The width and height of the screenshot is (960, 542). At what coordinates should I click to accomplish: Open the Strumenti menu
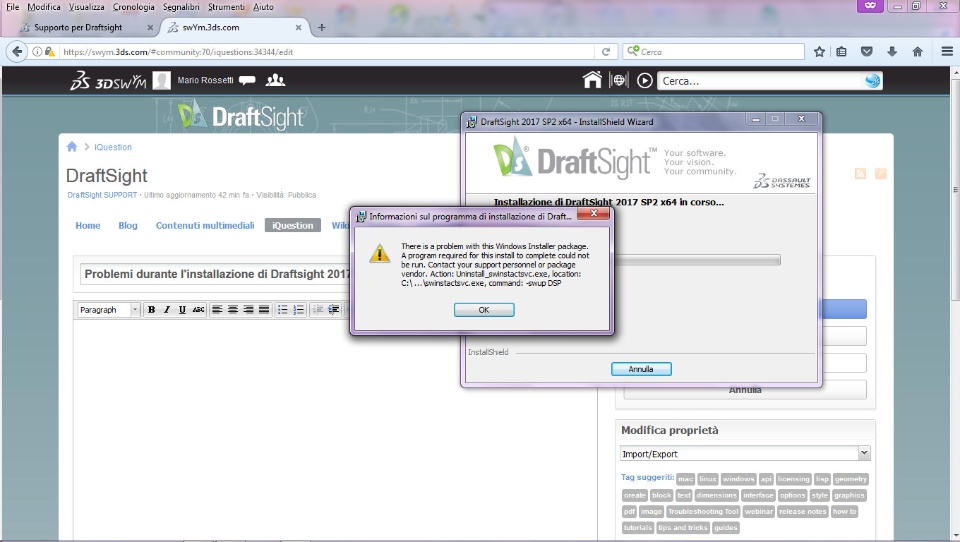226,7
